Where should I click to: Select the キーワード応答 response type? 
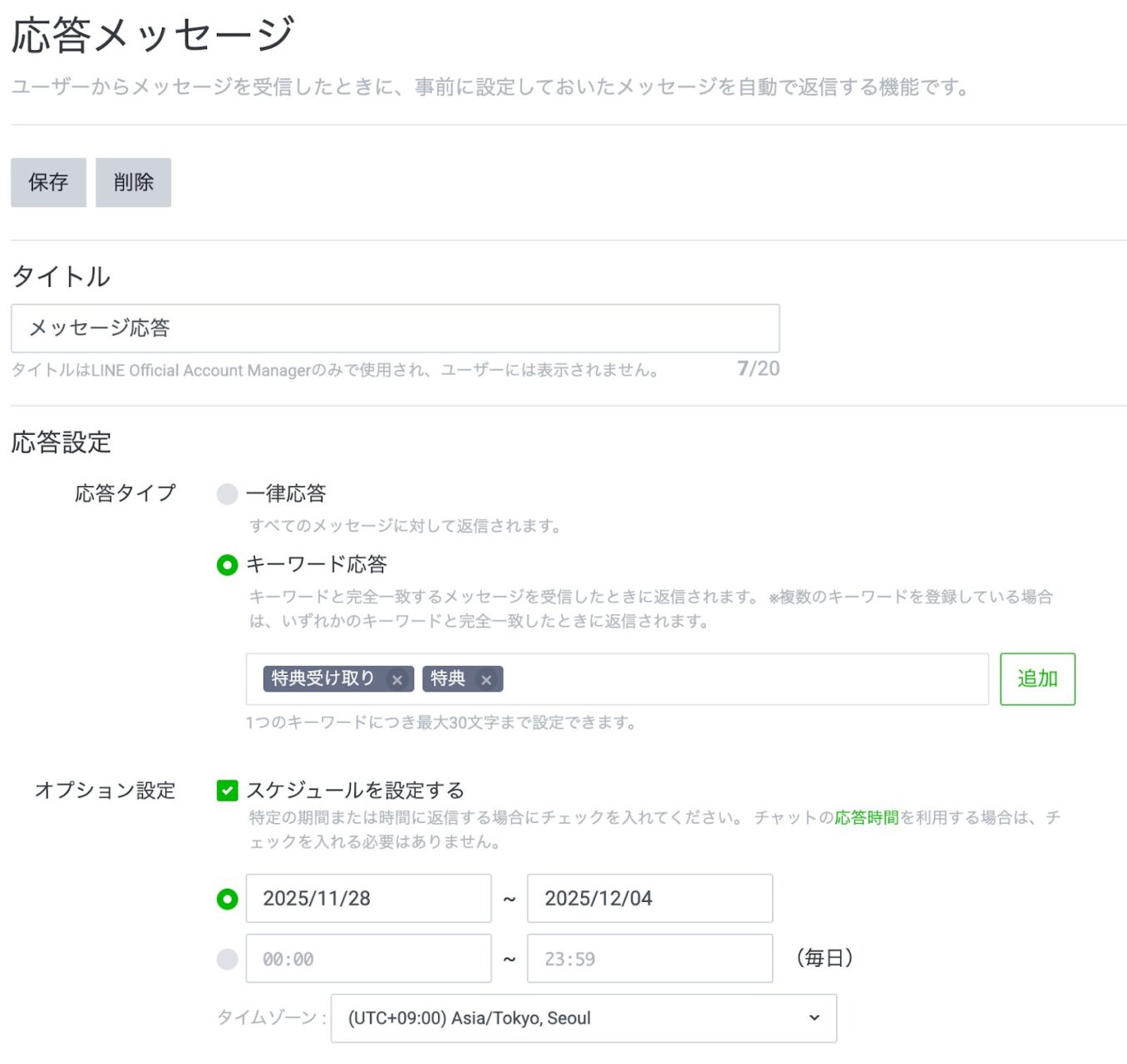point(225,564)
